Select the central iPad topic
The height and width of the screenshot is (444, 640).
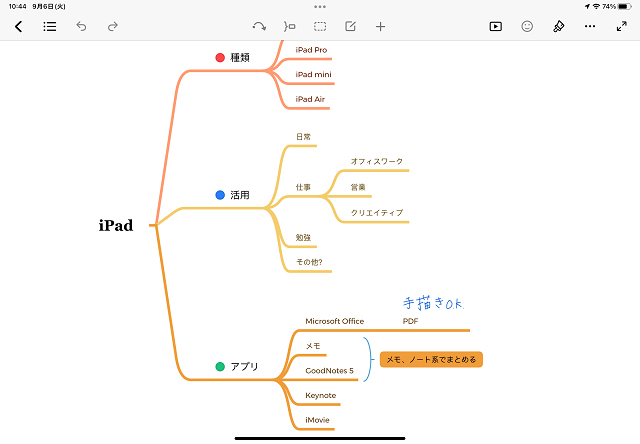pyautogui.click(x=116, y=225)
